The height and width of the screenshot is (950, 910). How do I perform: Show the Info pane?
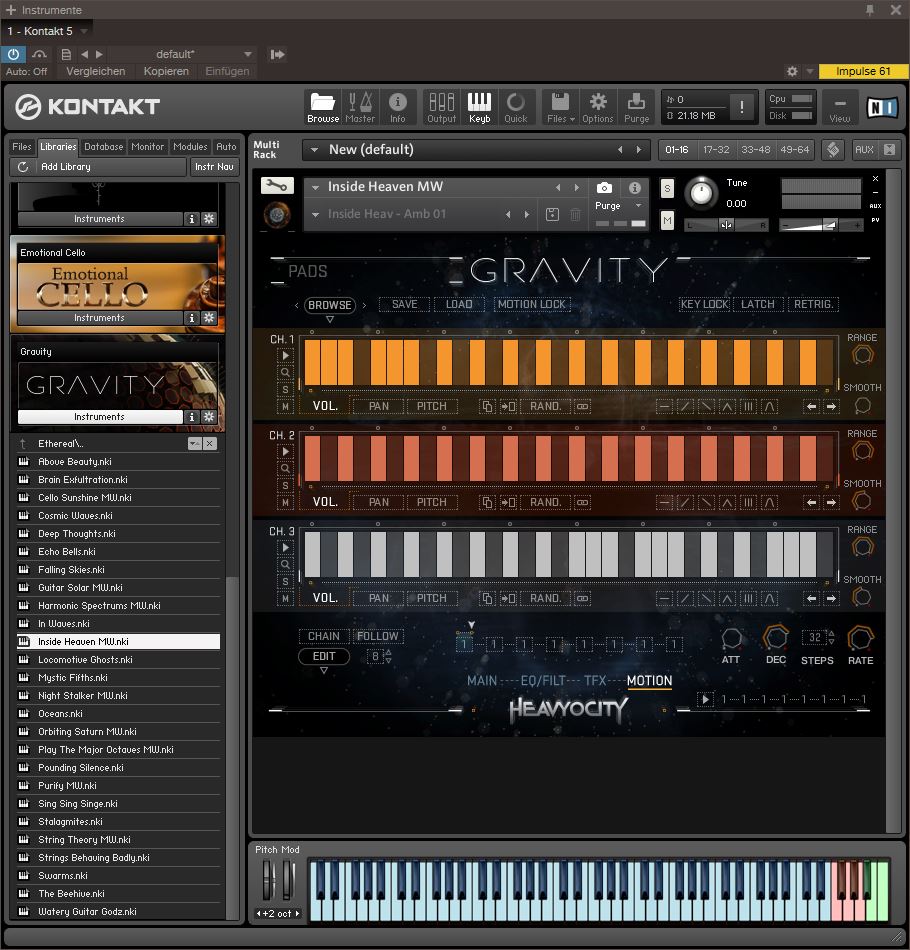(x=397, y=107)
